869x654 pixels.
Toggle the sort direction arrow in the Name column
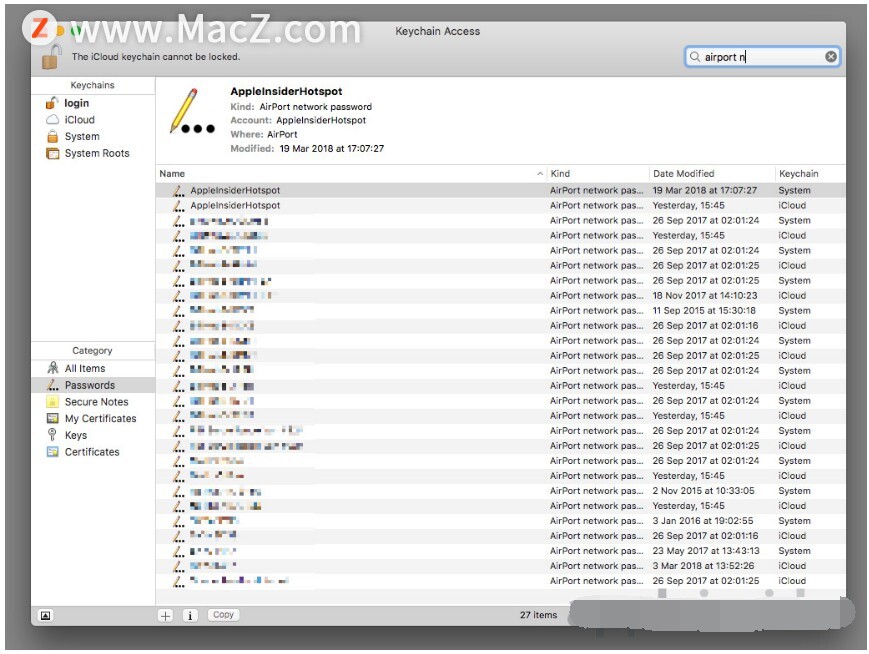(x=540, y=173)
